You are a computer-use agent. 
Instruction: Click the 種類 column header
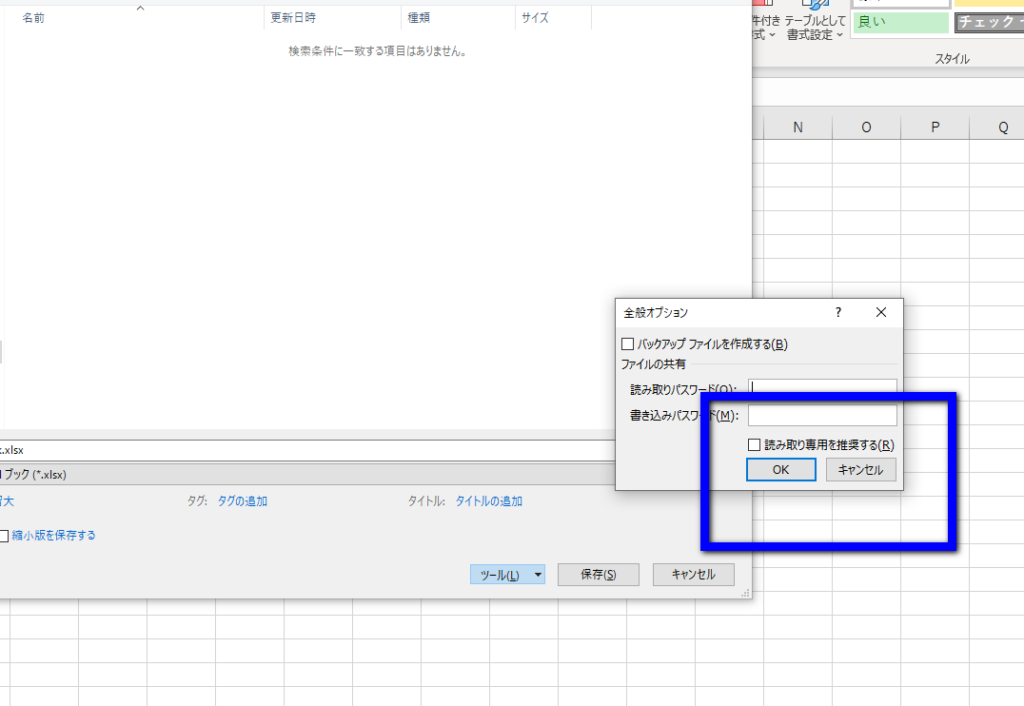418,18
